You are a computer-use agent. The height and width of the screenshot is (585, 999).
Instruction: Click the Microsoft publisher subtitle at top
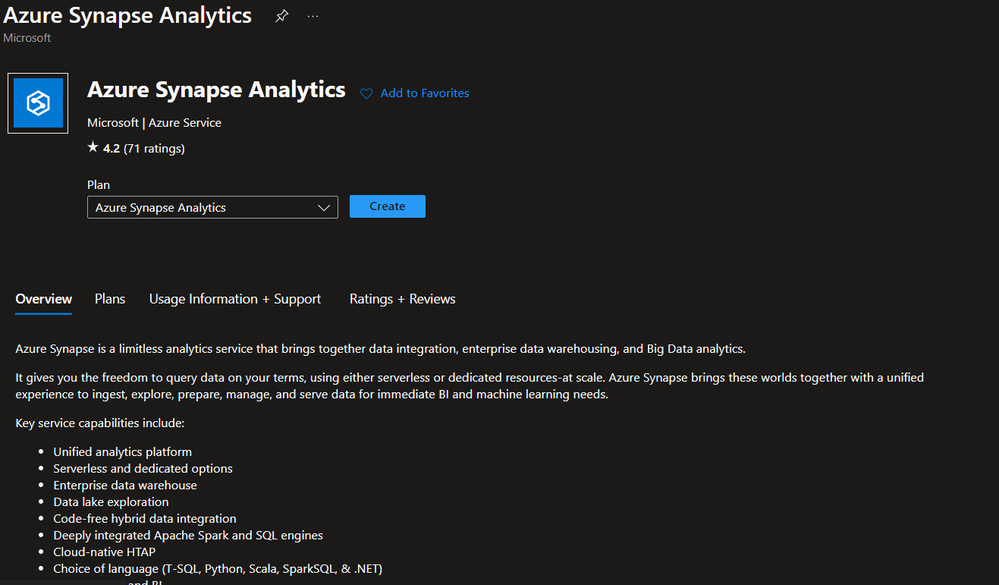click(27, 38)
